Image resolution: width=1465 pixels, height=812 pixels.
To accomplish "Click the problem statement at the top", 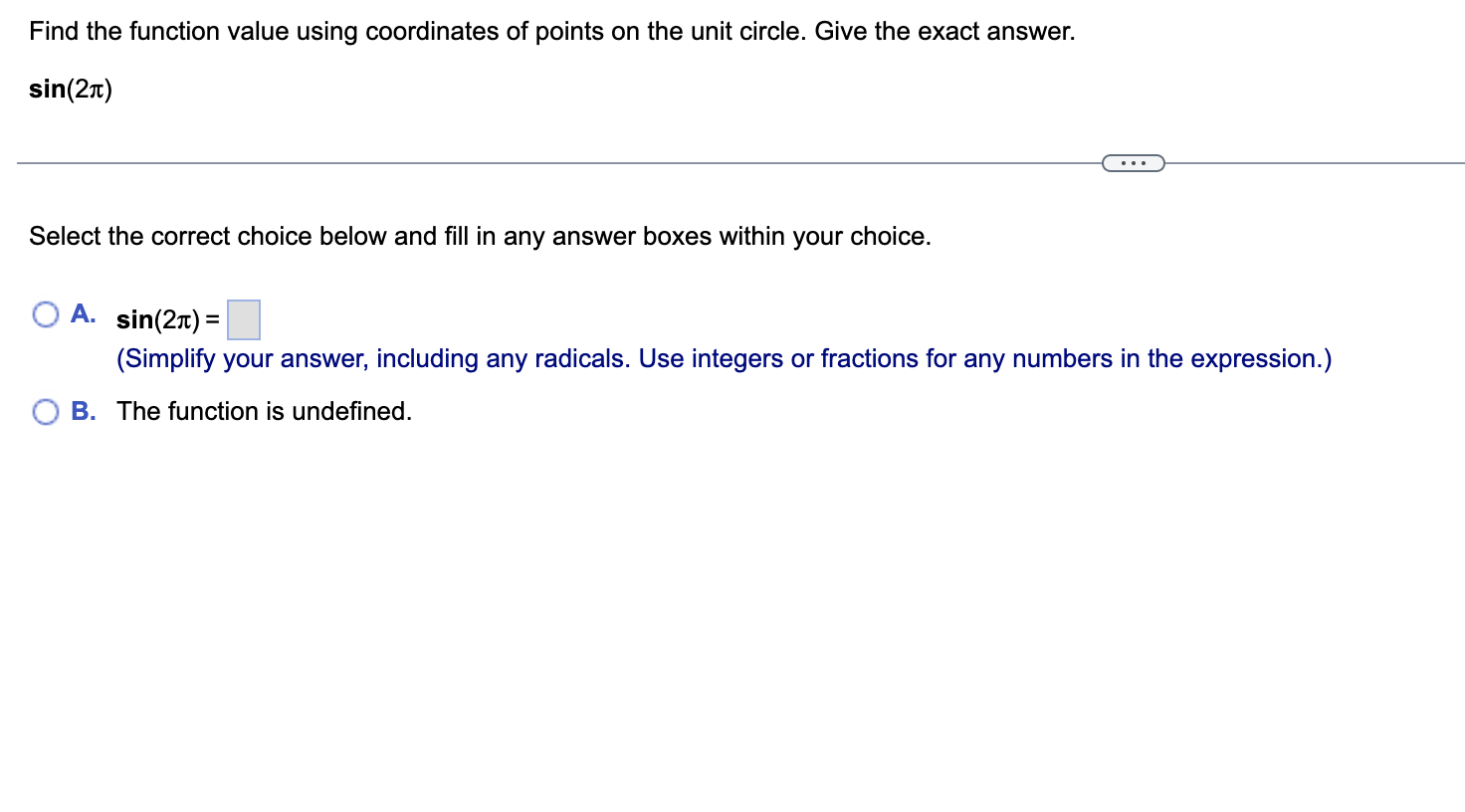I will [551, 31].
